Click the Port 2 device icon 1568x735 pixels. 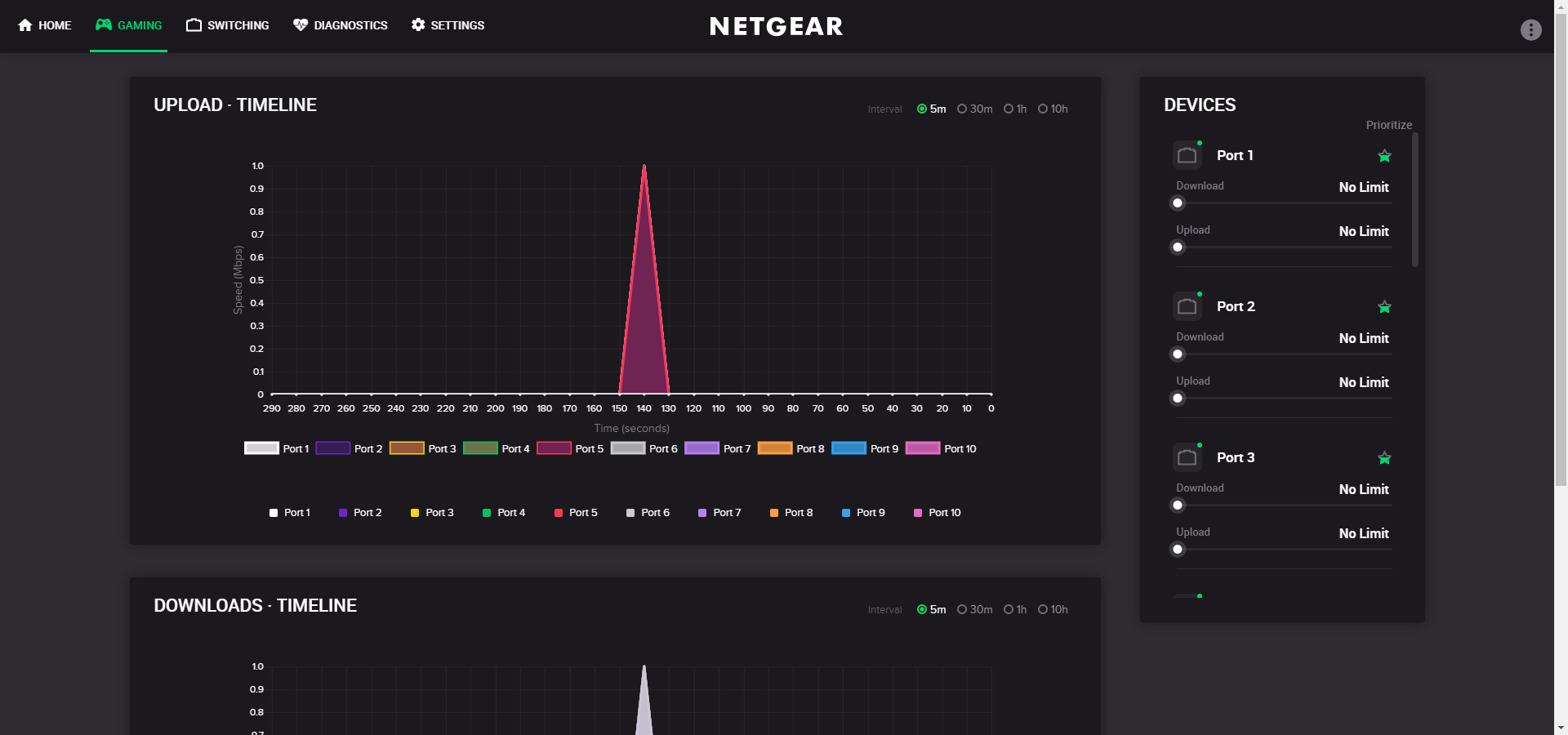point(1187,306)
